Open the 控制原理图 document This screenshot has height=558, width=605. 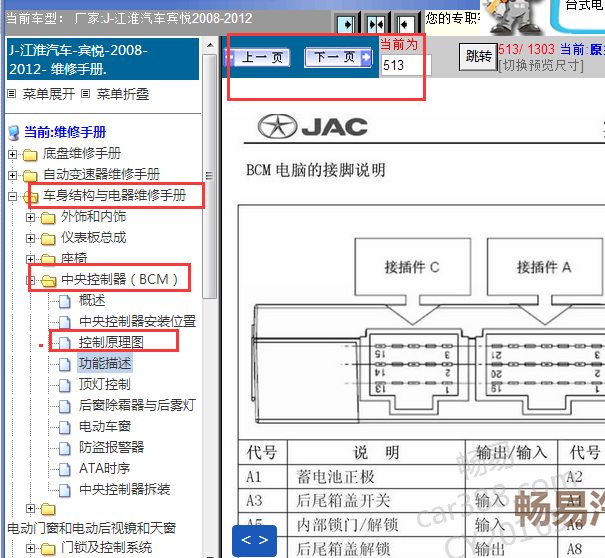111,342
